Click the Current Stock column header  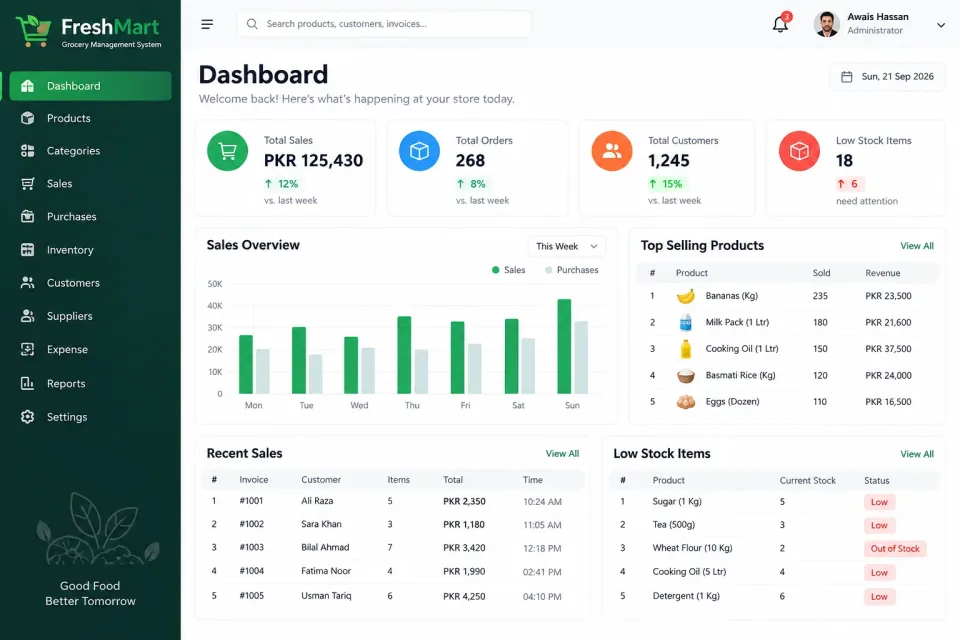(807, 481)
